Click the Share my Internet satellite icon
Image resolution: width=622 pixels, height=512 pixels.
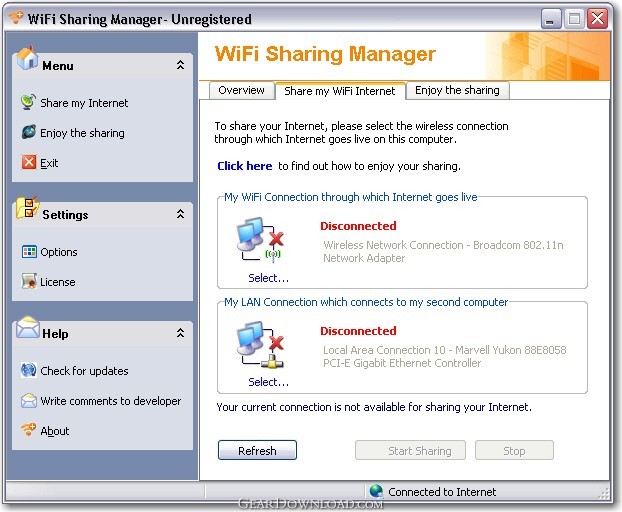29,103
